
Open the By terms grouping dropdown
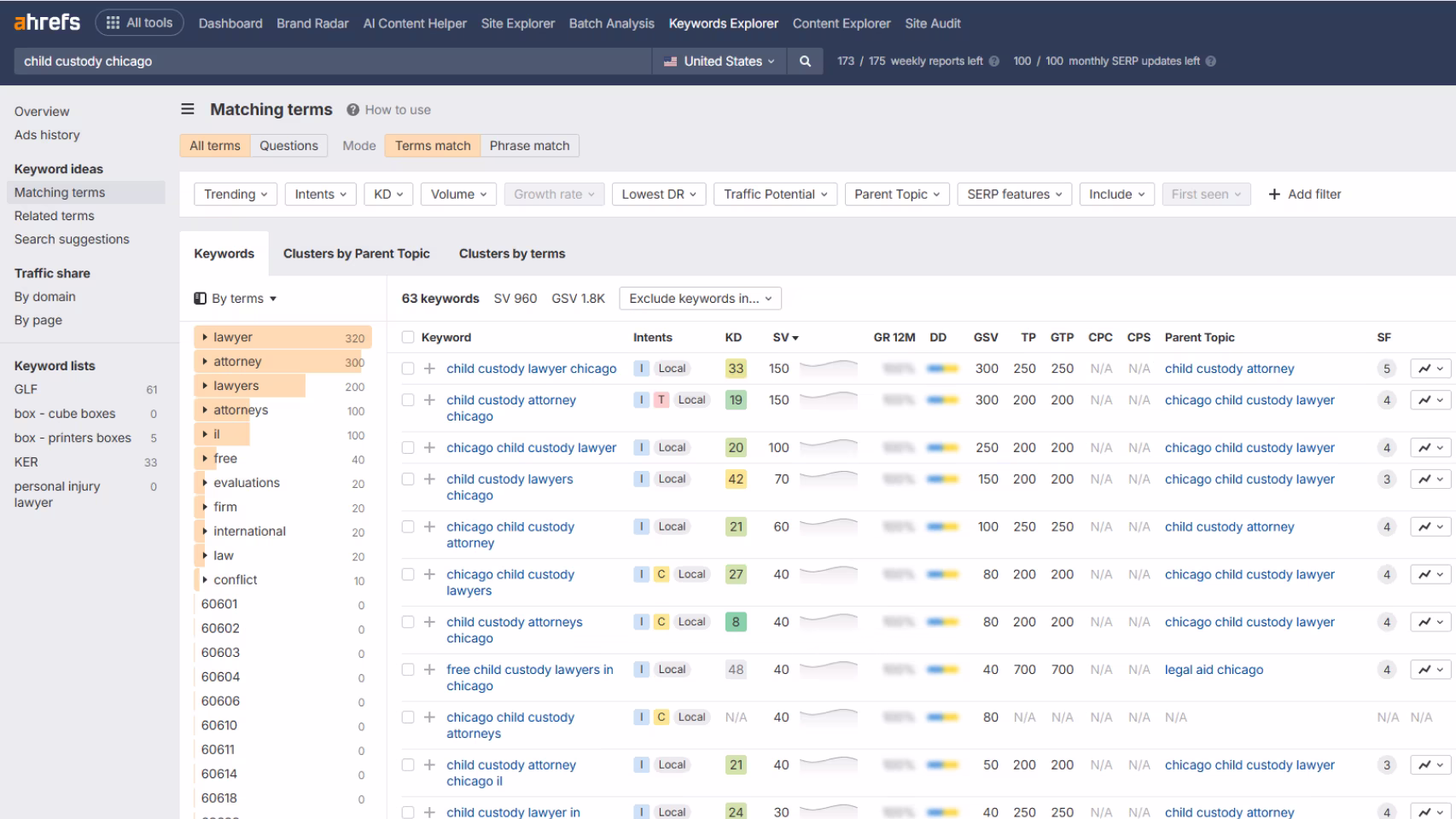tap(236, 299)
